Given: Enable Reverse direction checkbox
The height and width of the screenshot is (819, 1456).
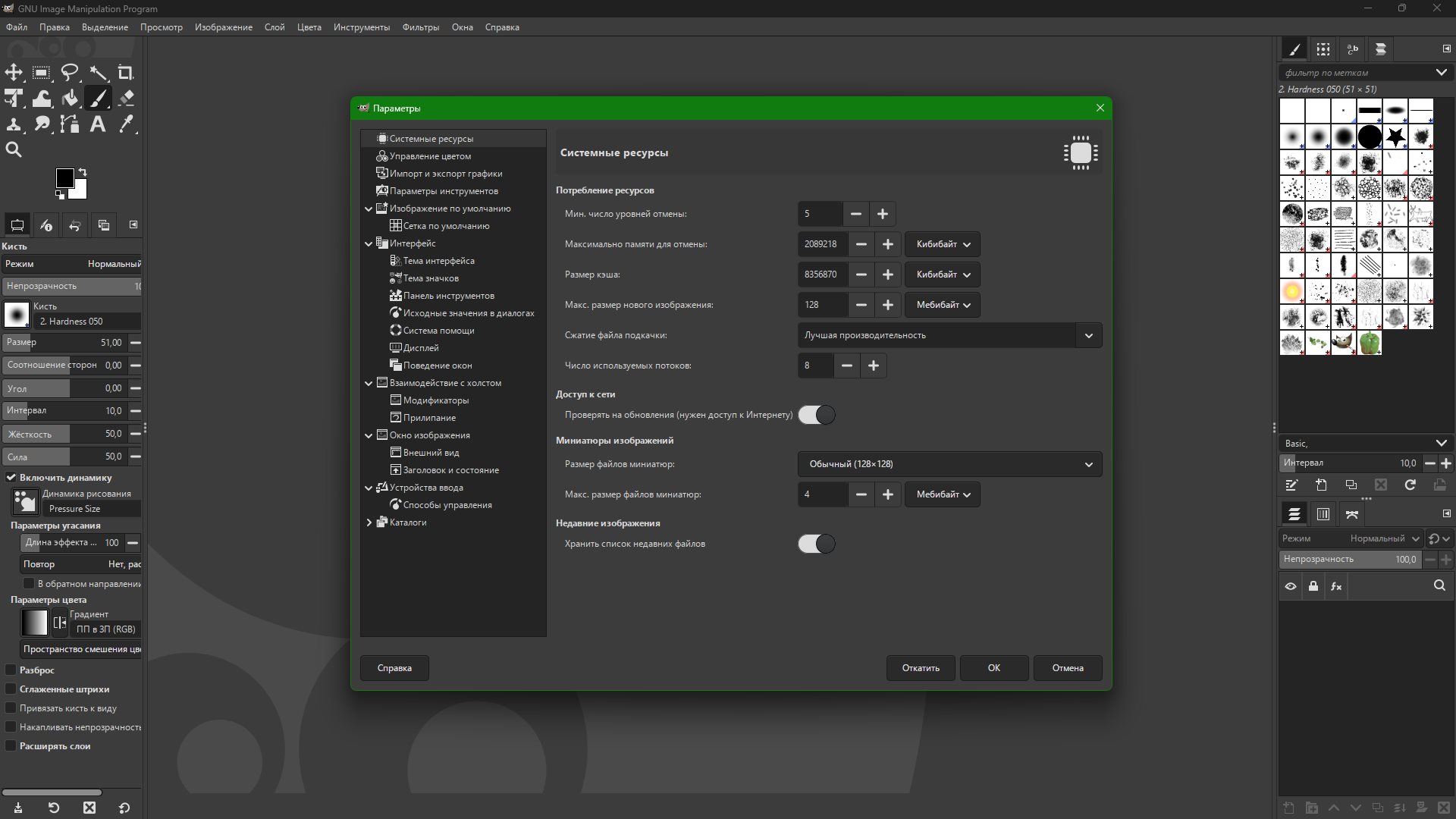Looking at the screenshot, I should click(x=29, y=584).
